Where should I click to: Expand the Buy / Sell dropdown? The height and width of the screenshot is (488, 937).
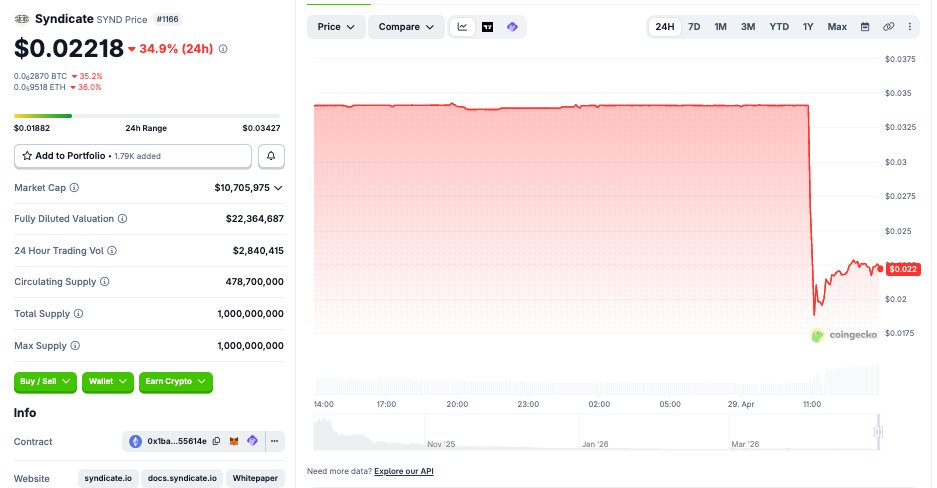[x=46, y=382]
